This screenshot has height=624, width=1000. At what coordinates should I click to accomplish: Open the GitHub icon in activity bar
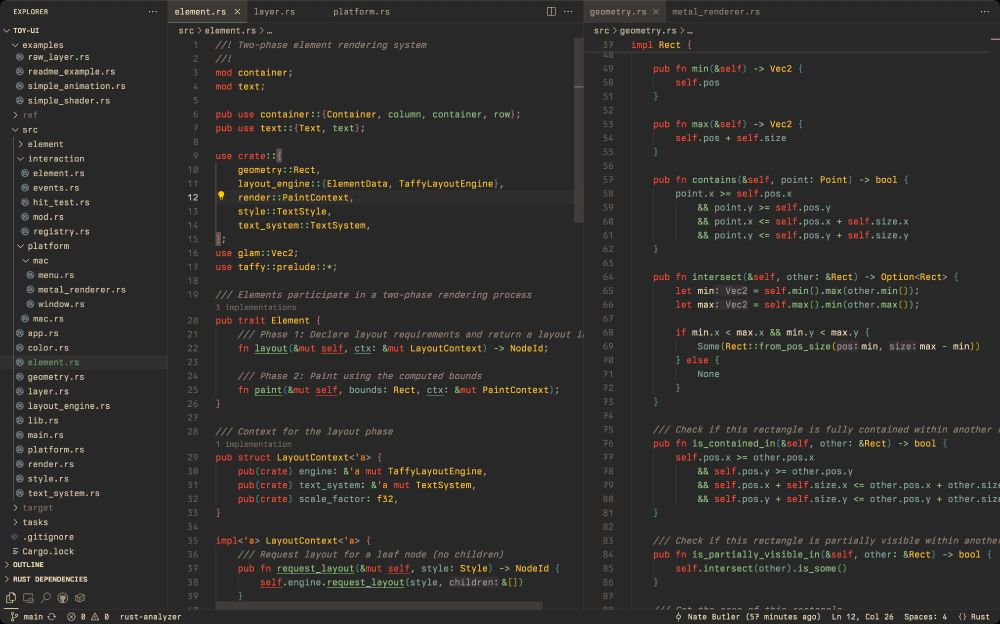(62, 598)
